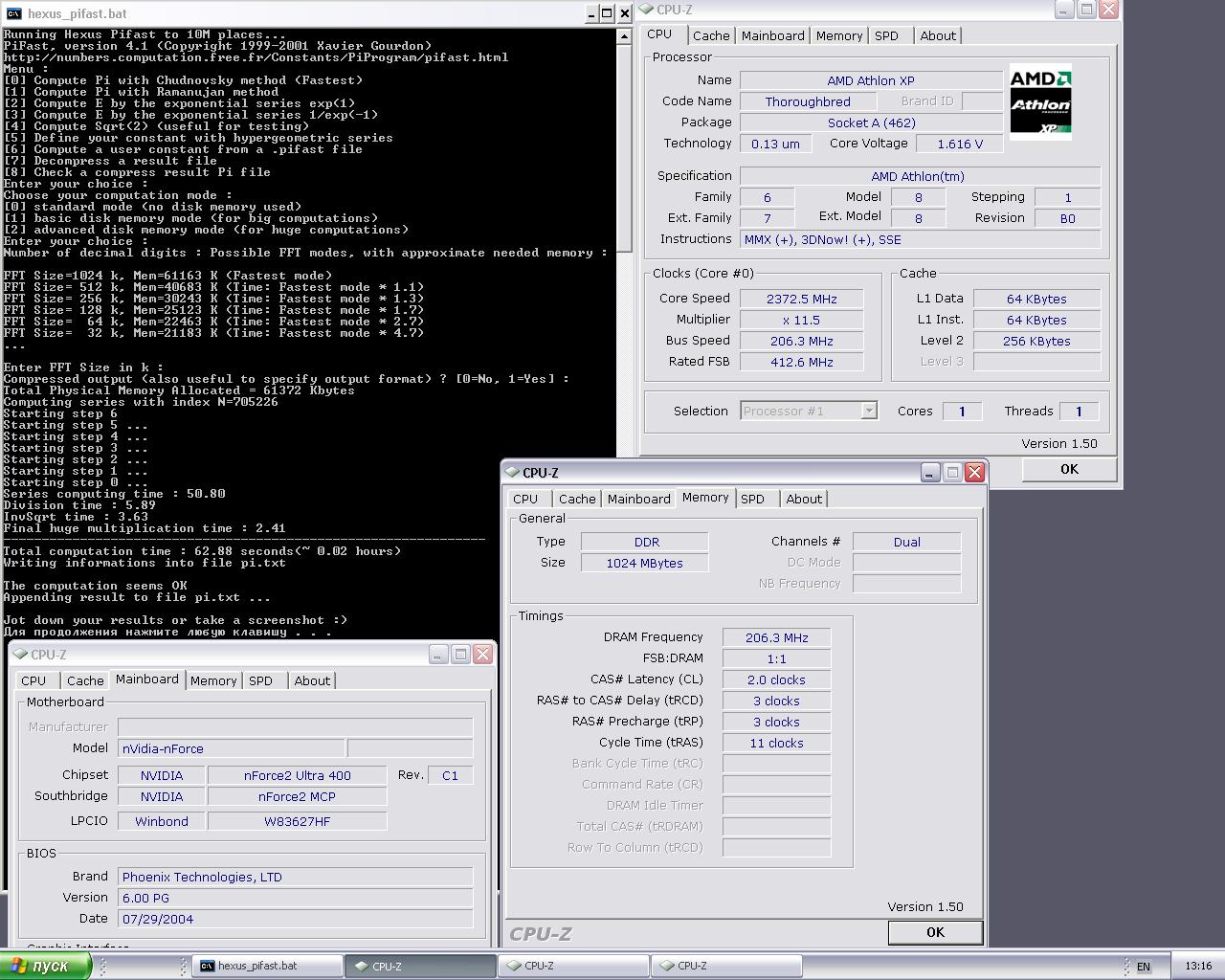Click the AMD Athlon XP logo image

tap(1040, 102)
